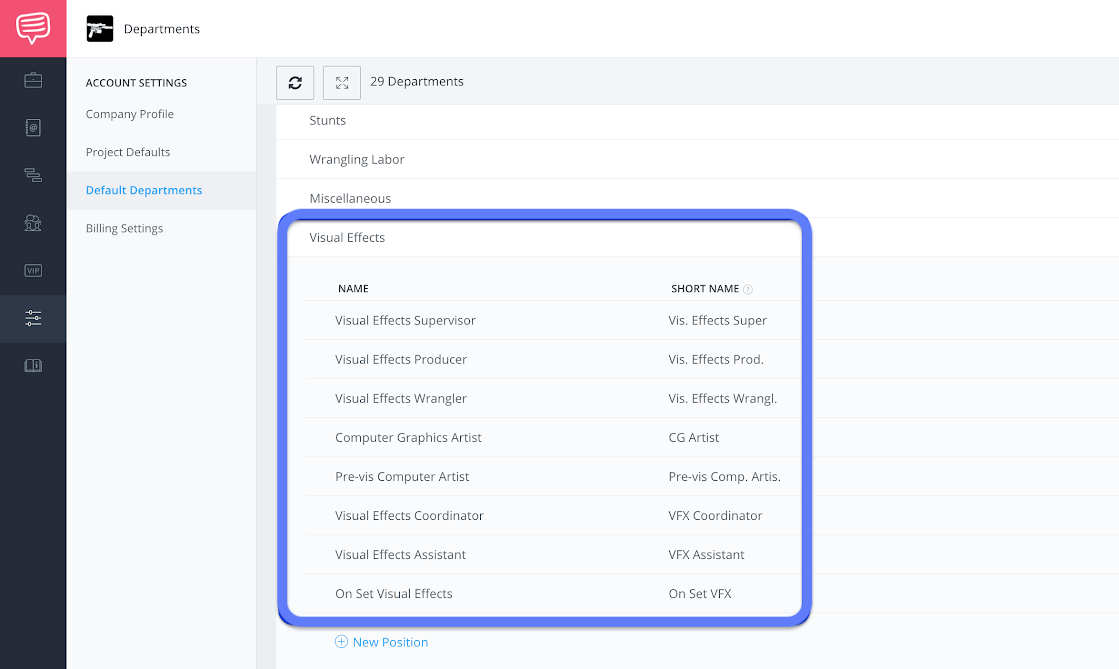
Task: Click the NAME column header
Action: tap(353, 288)
